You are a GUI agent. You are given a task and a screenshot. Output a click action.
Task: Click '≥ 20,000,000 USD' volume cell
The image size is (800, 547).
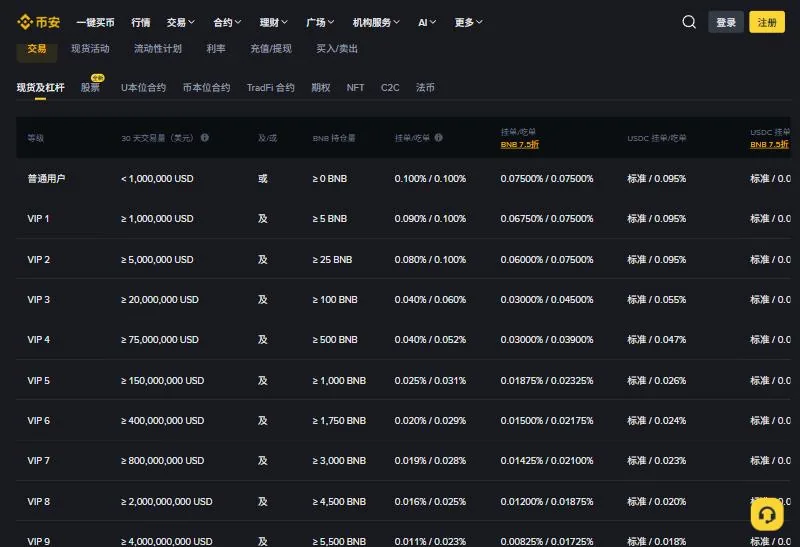pos(160,300)
